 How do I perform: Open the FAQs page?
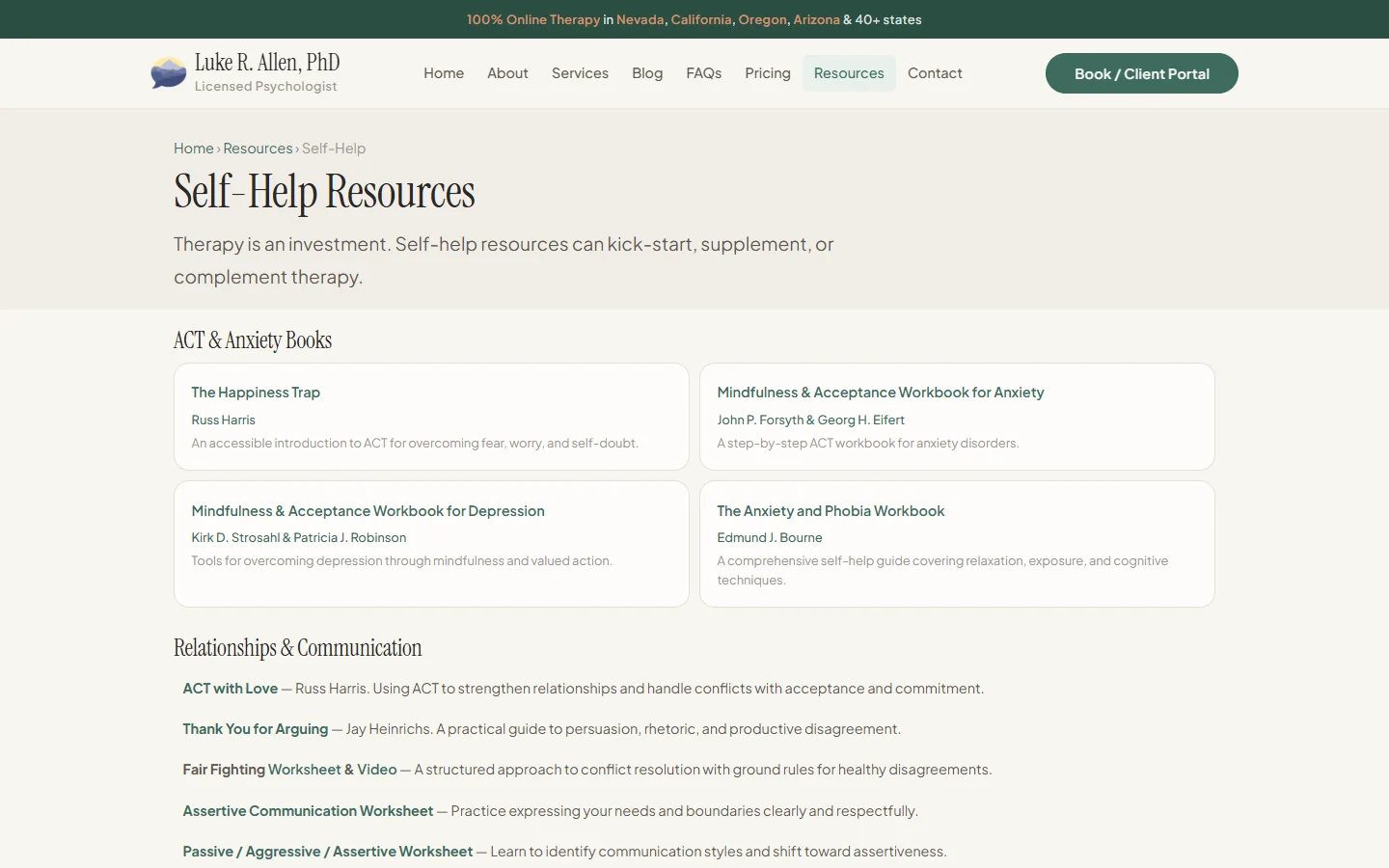click(x=703, y=73)
